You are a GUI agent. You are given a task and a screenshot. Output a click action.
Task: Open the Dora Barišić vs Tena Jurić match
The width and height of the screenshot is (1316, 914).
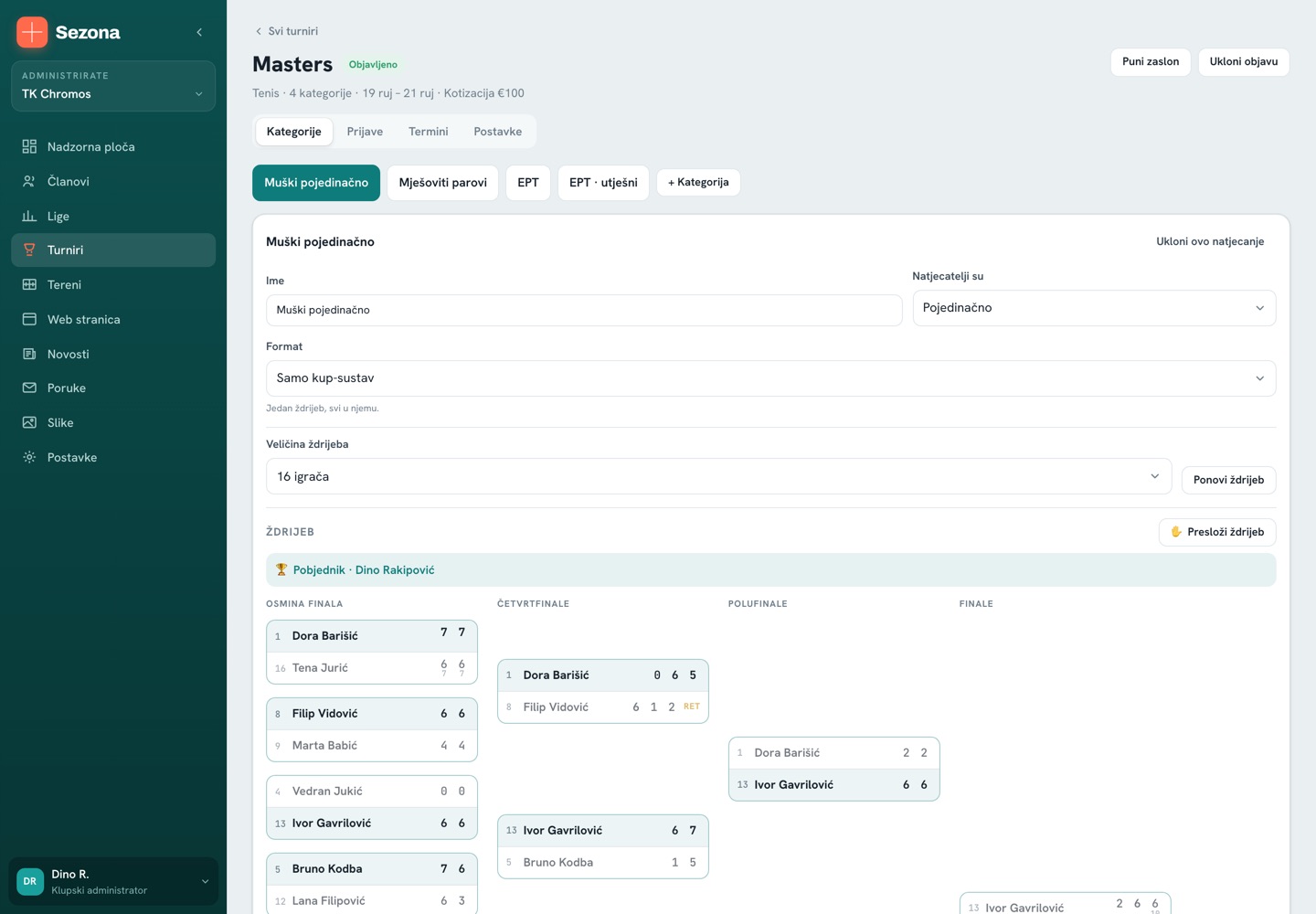pos(372,652)
